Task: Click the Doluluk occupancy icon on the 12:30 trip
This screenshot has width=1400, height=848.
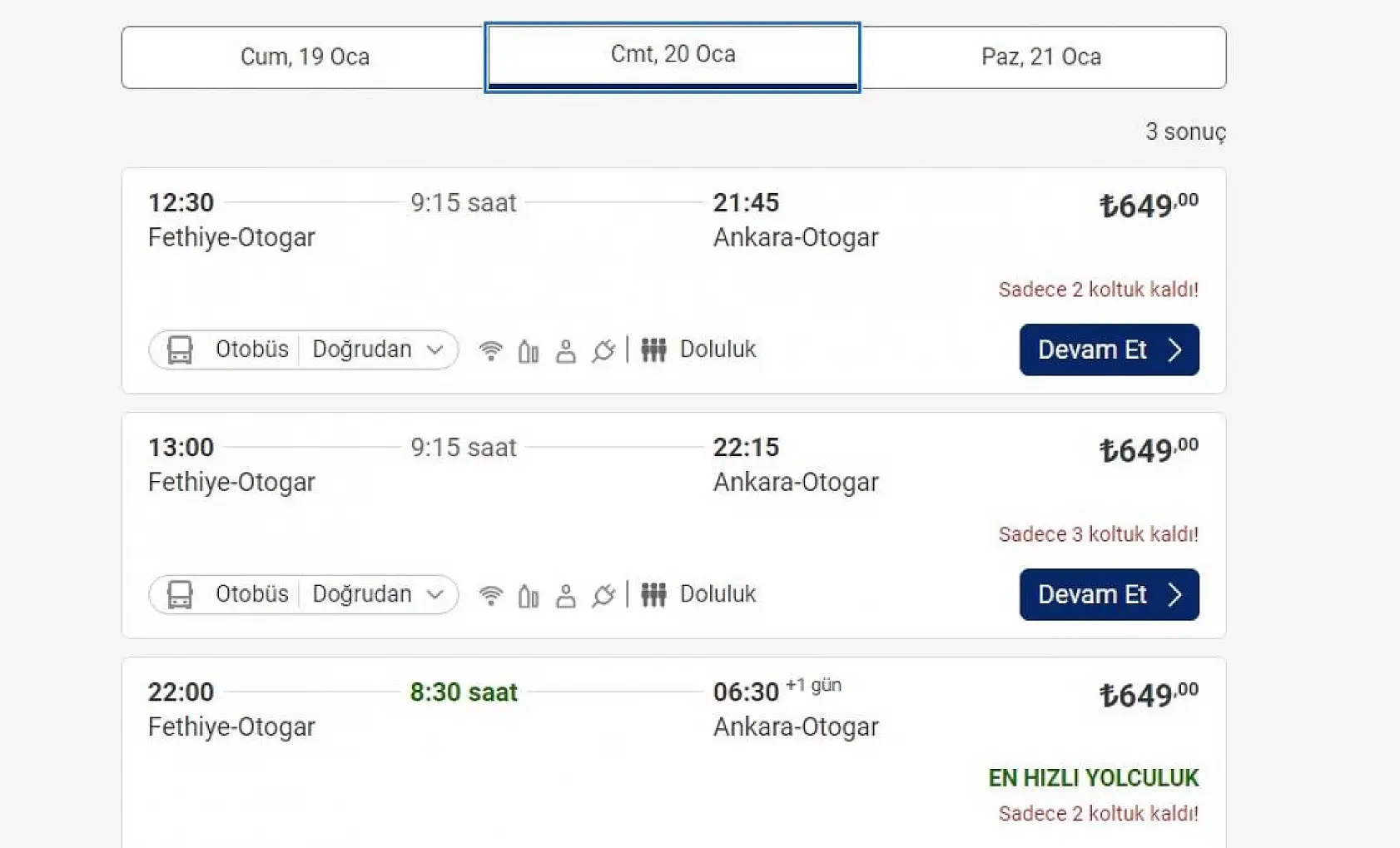Action: [x=653, y=350]
